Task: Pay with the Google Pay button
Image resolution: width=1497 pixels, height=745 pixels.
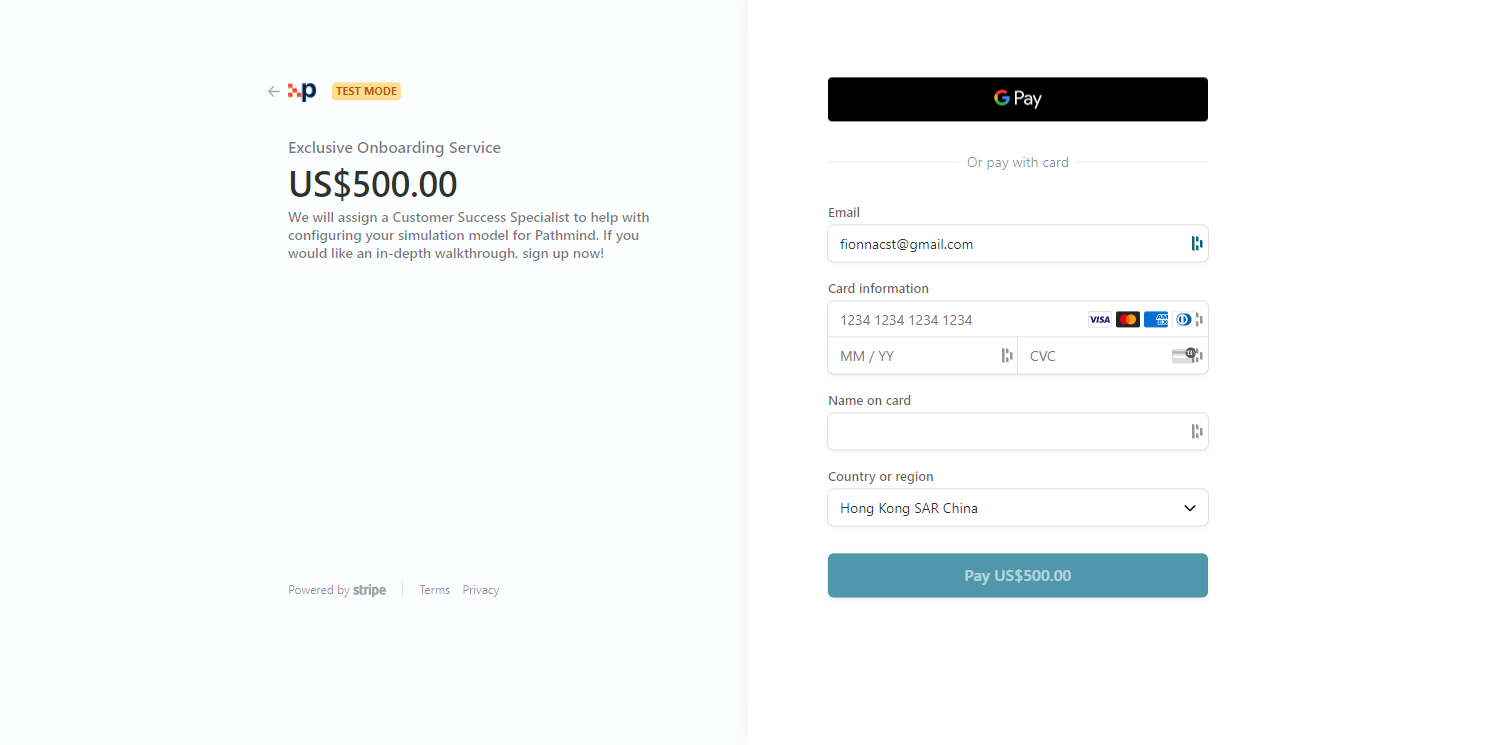Action: 1018,99
